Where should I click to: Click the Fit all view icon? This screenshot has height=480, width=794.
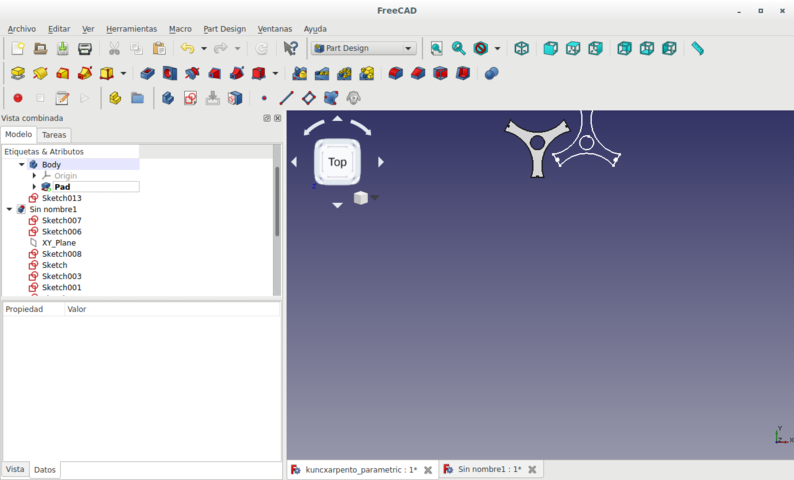click(x=436, y=49)
